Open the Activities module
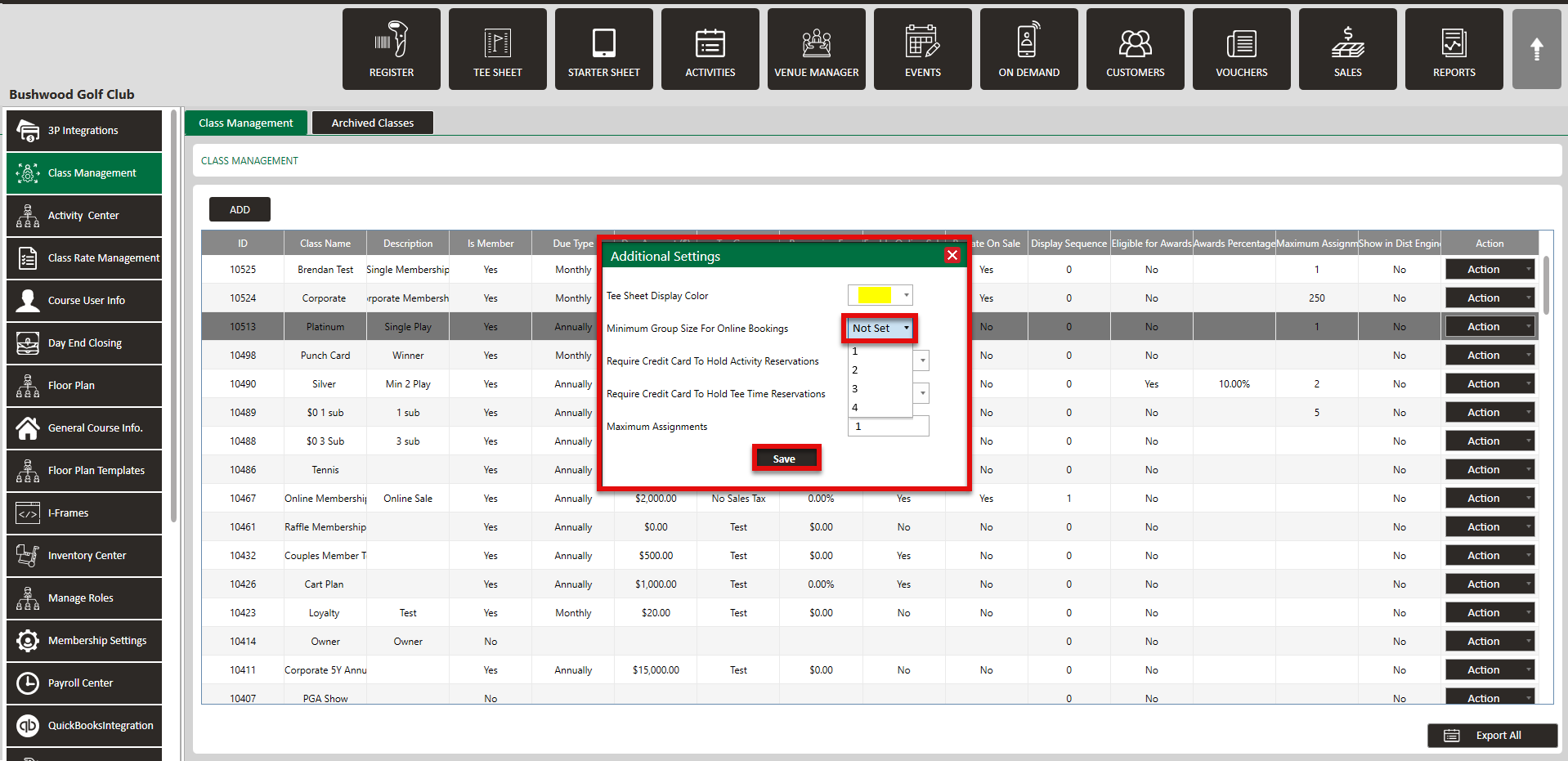 coord(710,49)
